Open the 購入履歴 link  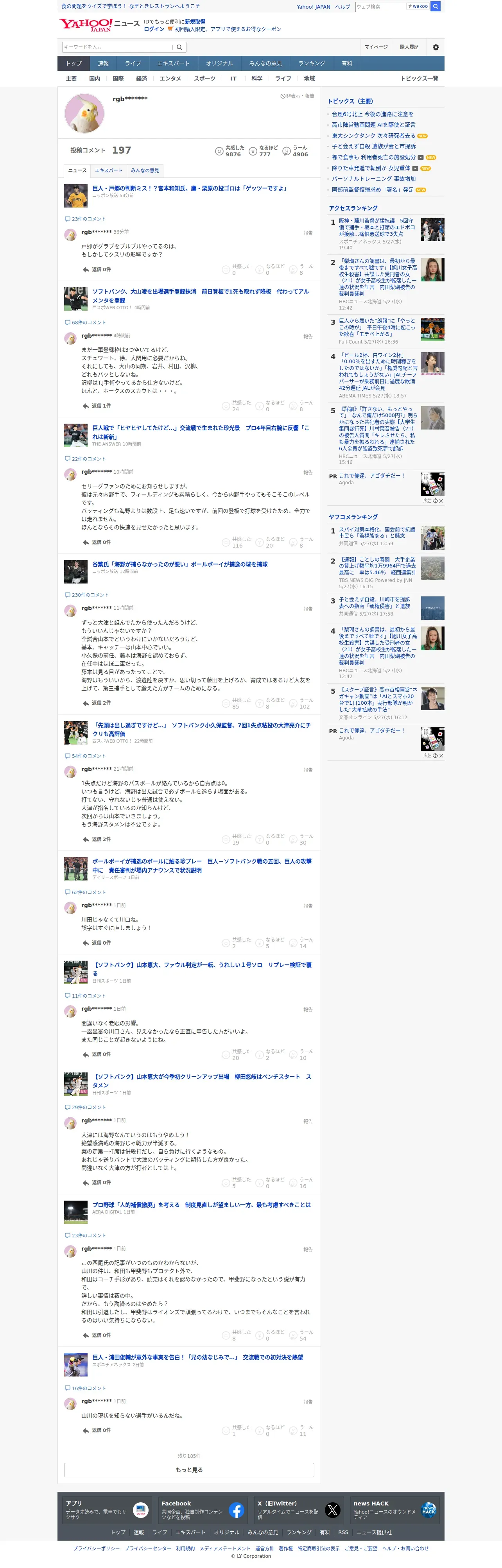[409, 47]
